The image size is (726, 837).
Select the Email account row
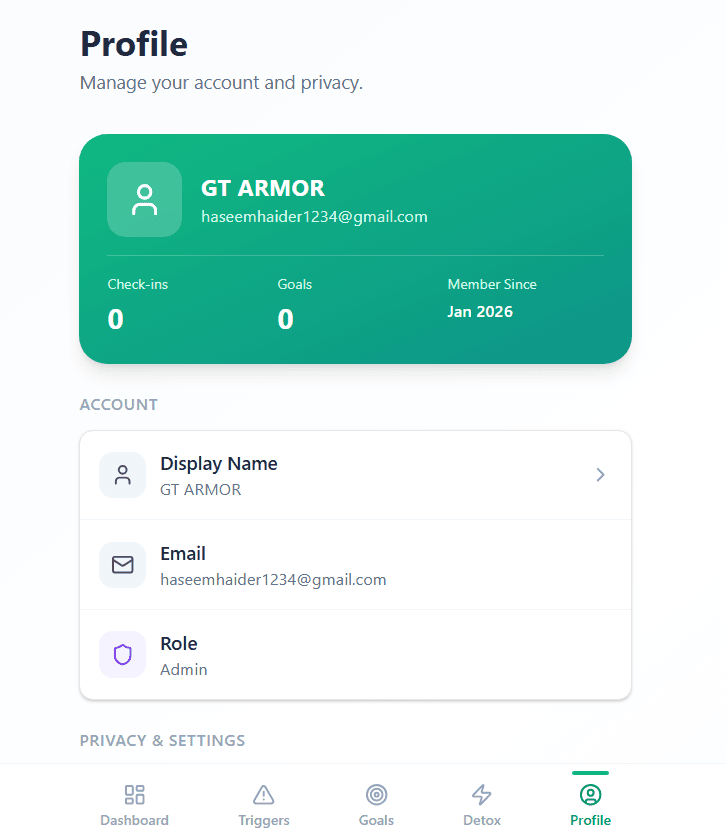click(x=355, y=565)
